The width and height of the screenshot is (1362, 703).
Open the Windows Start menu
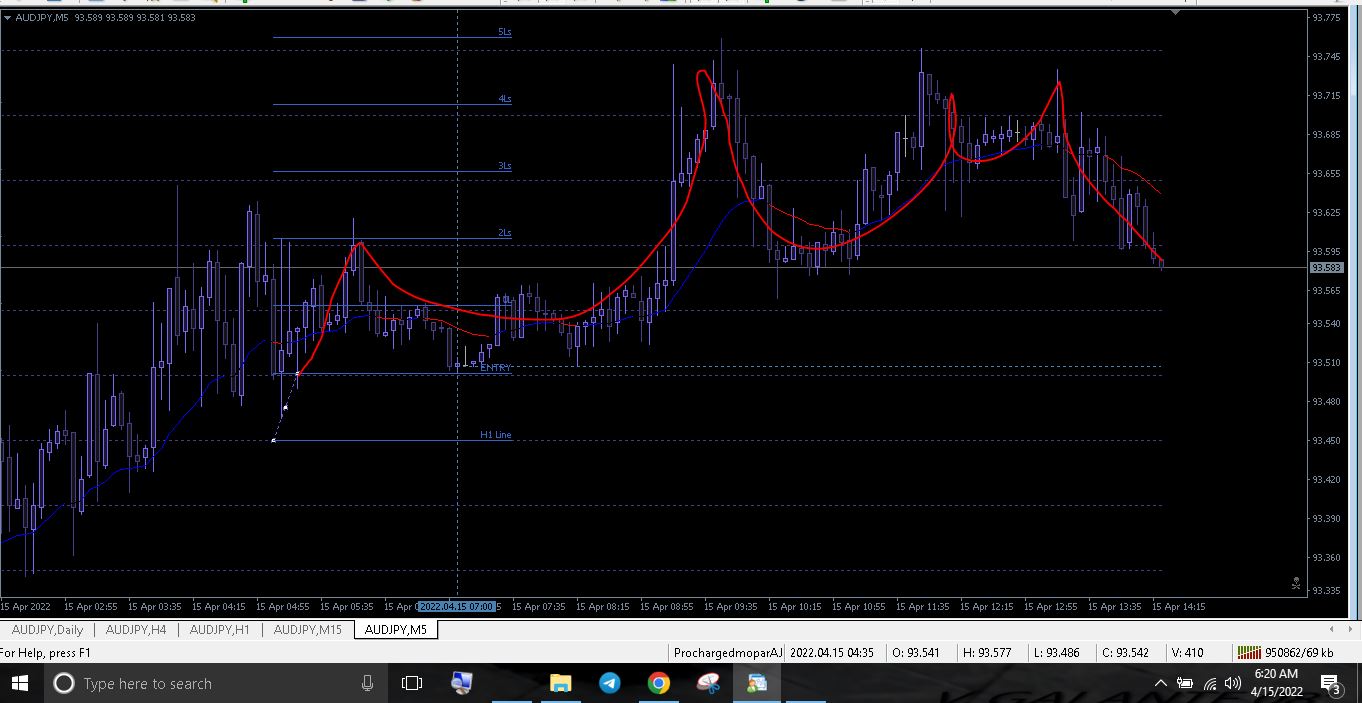19,683
